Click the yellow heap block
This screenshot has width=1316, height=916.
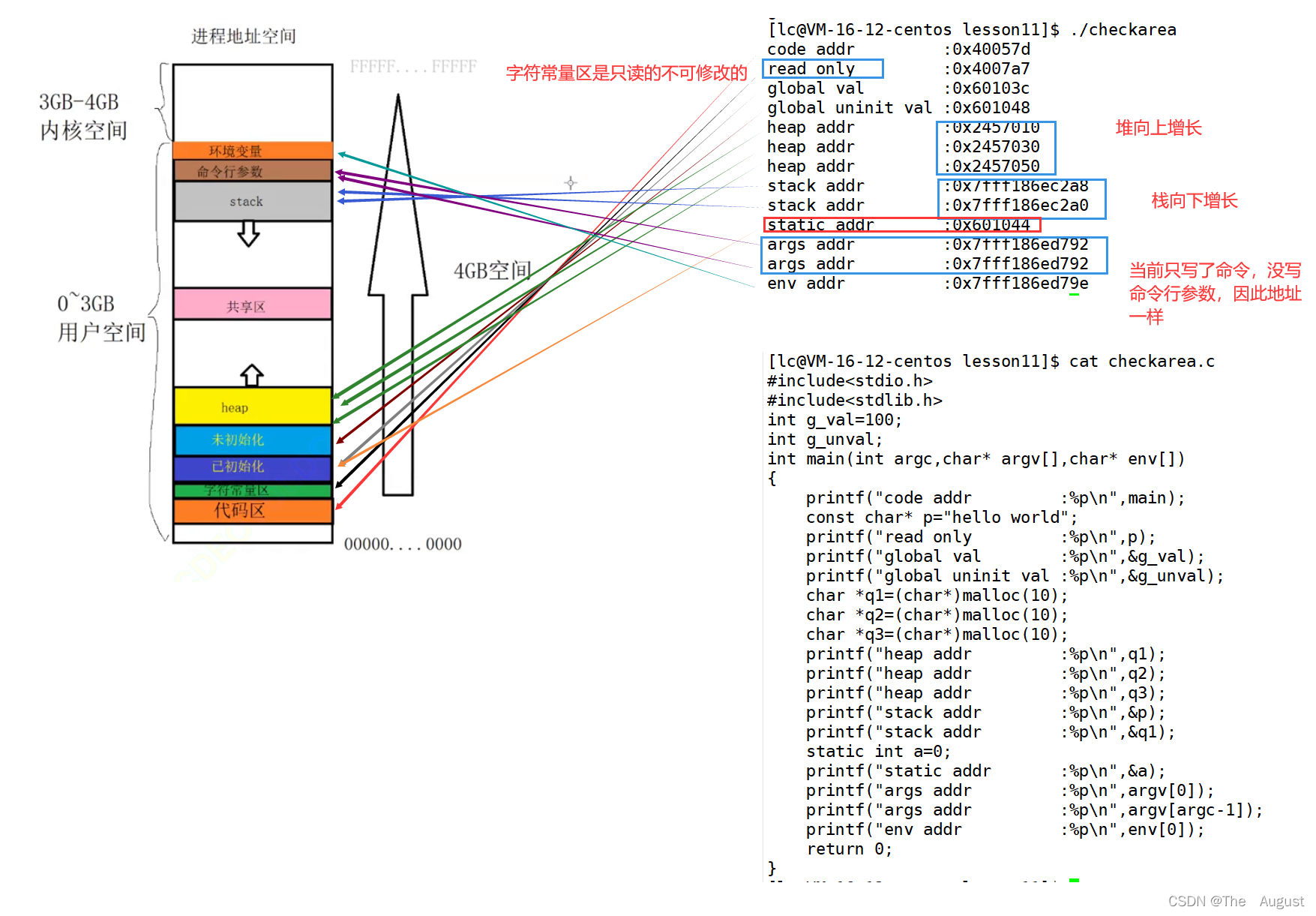pyautogui.click(x=253, y=407)
